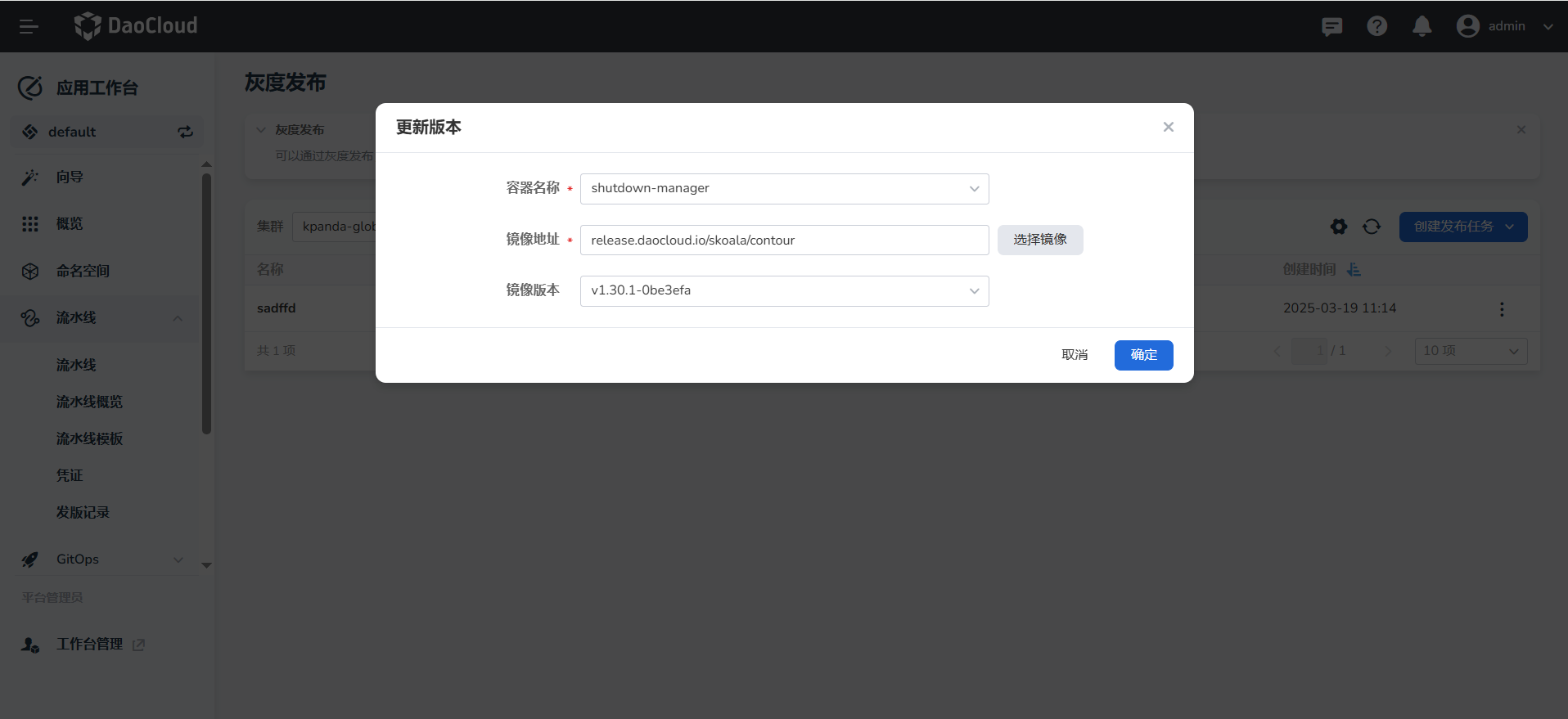Click the hamburger menu icon in header
The width and height of the screenshot is (1568, 719).
coord(29,27)
